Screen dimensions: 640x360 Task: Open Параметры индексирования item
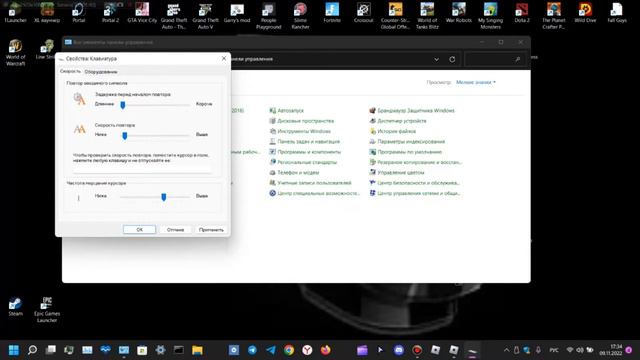point(407,141)
